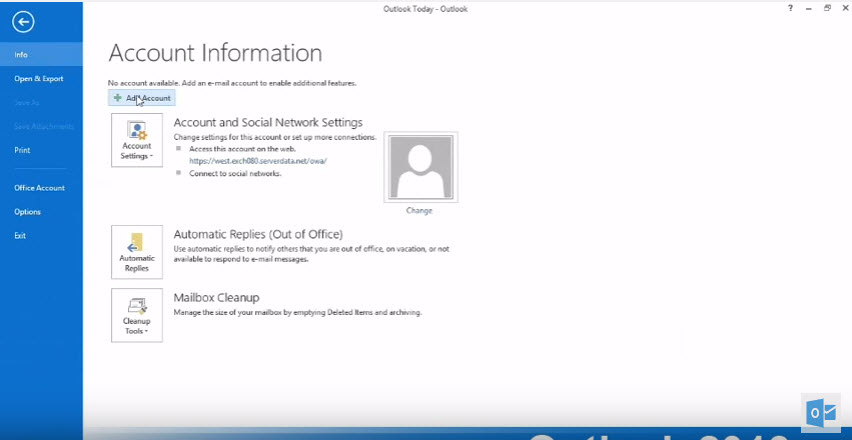Click Connect to social networks text
This screenshot has width=852, height=440.
click(x=235, y=174)
